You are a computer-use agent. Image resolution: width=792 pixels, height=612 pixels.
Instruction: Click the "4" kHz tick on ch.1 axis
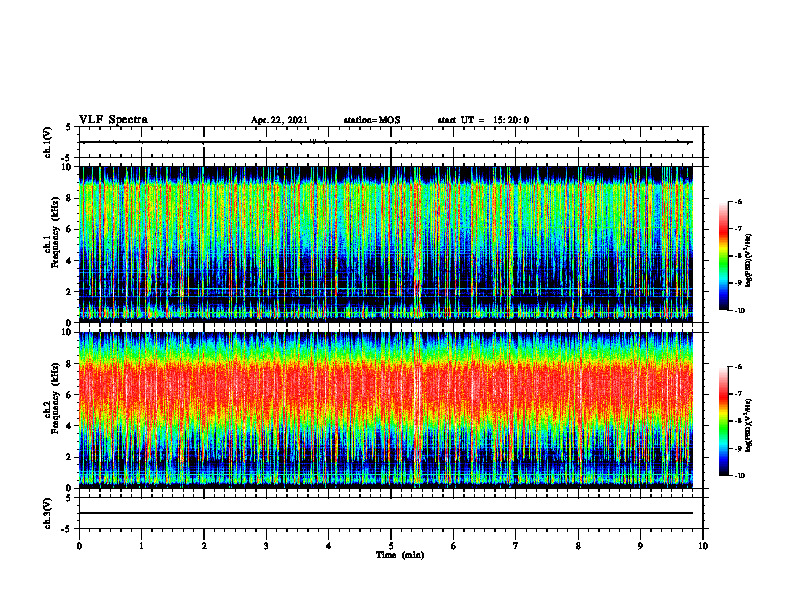pyautogui.click(x=70, y=261)
